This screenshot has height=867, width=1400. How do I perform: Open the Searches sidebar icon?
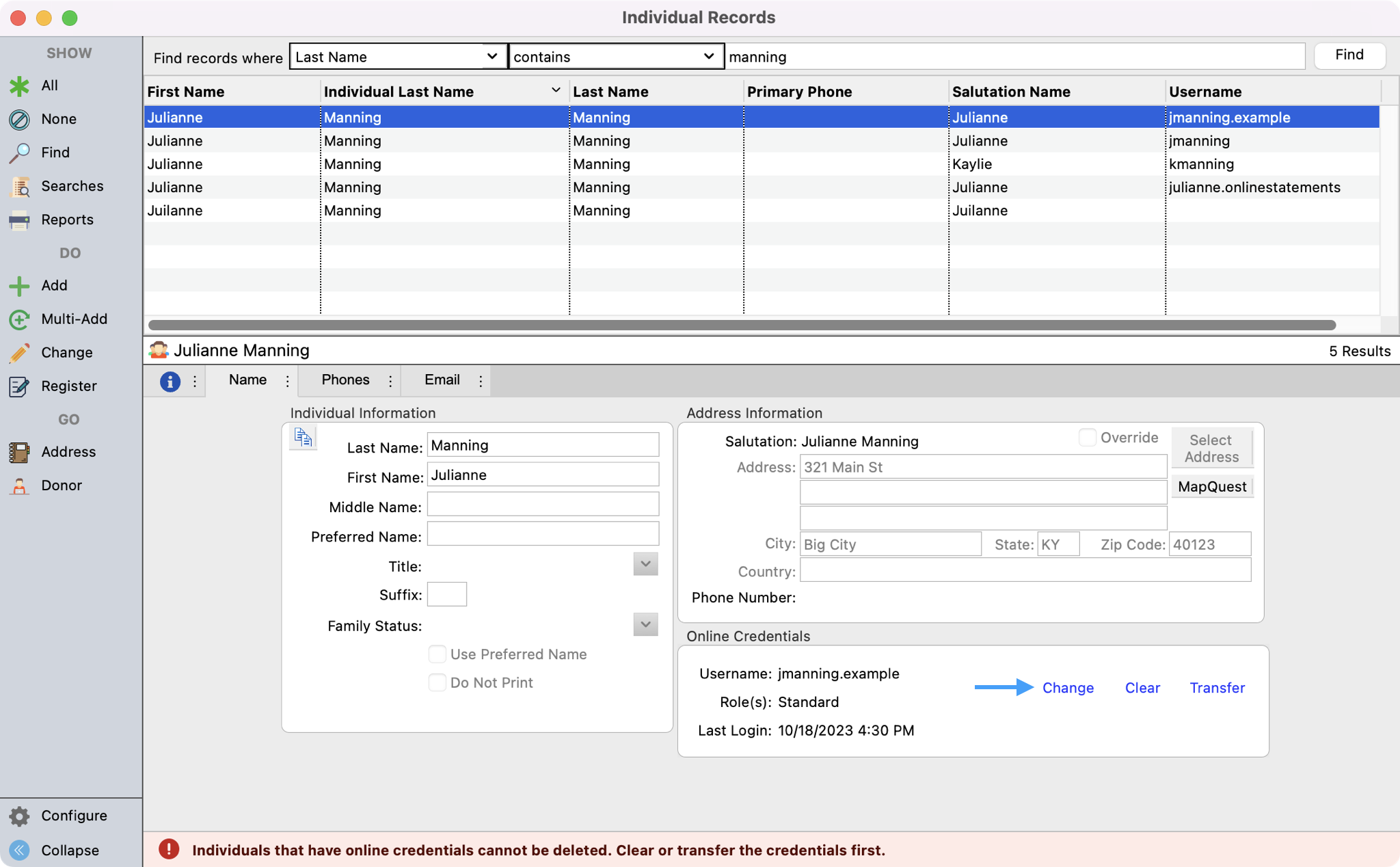[x=19, y=186]
